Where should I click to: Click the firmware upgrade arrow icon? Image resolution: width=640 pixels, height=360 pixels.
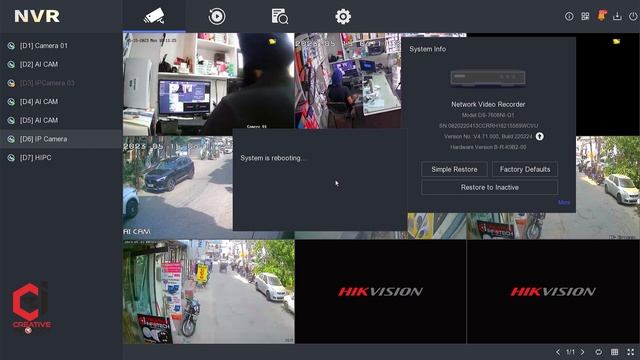coord(540,136)
